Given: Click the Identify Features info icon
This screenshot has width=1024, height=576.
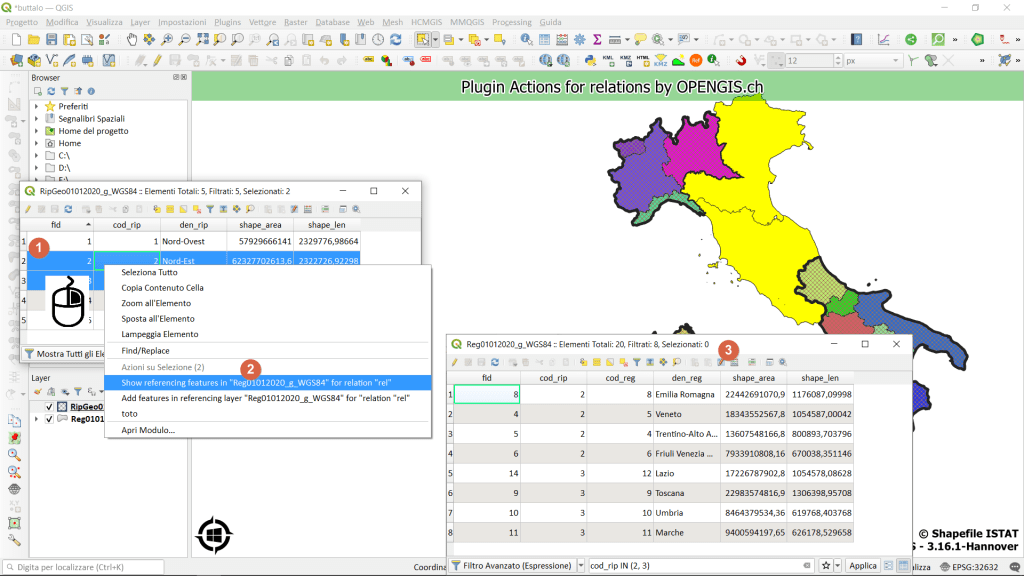Looking at the screenshot, I should pos(526,40).
